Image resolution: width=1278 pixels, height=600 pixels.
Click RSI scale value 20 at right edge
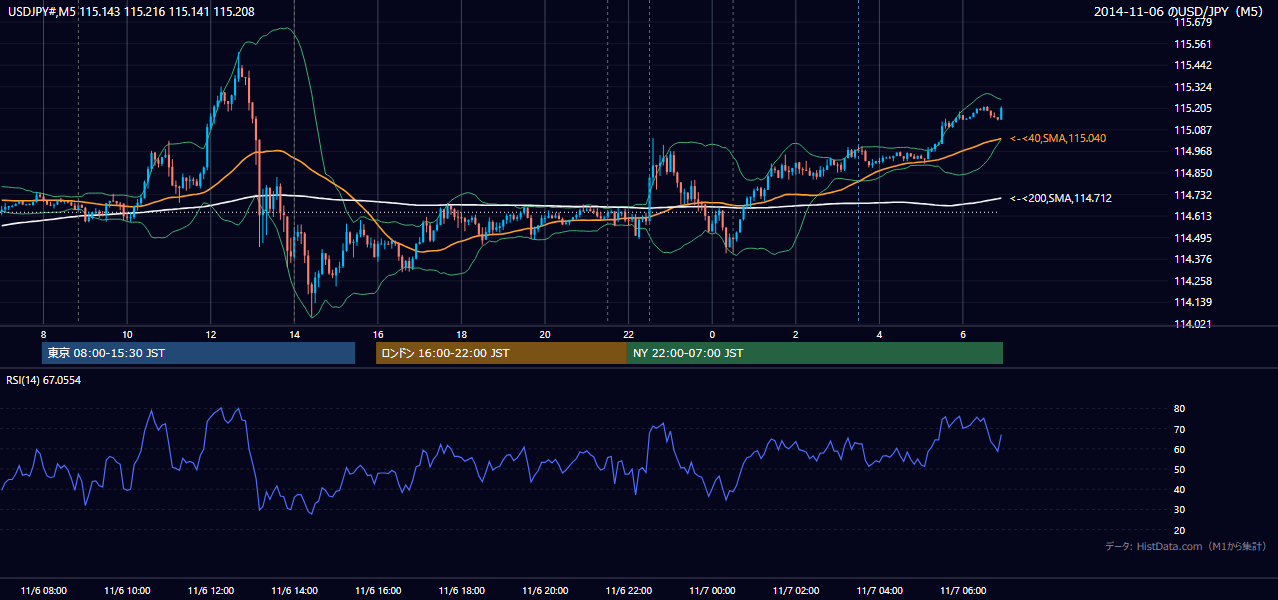(1179, 530)
